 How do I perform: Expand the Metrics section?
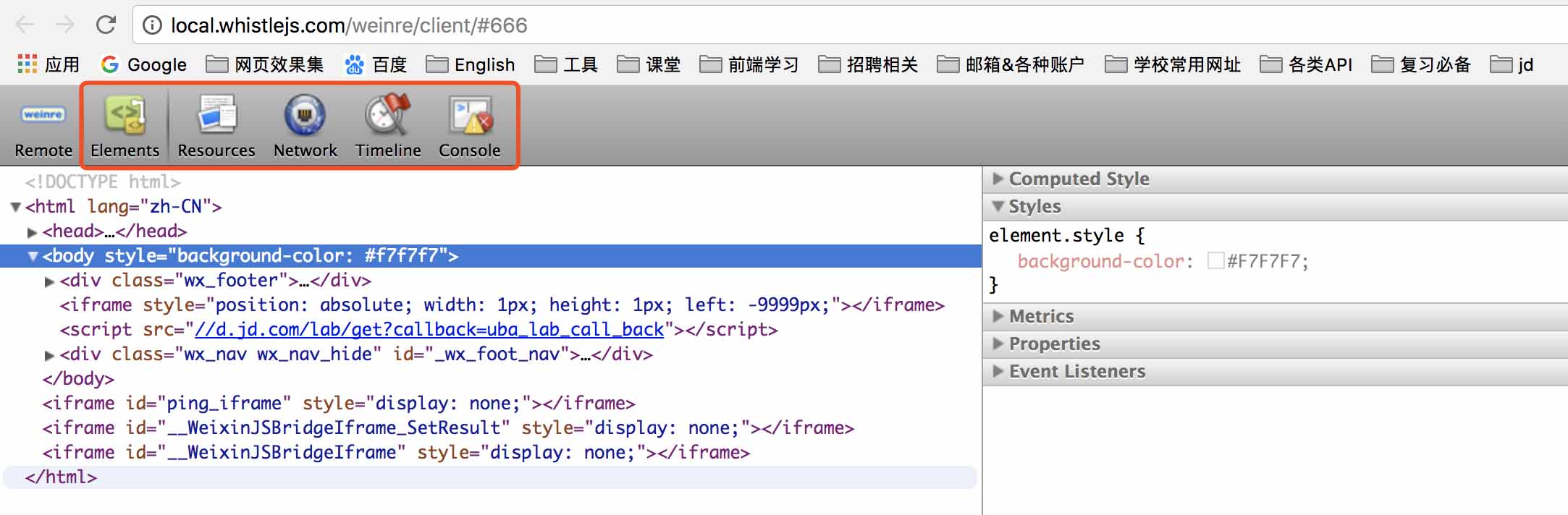click(x=998, y=316)
